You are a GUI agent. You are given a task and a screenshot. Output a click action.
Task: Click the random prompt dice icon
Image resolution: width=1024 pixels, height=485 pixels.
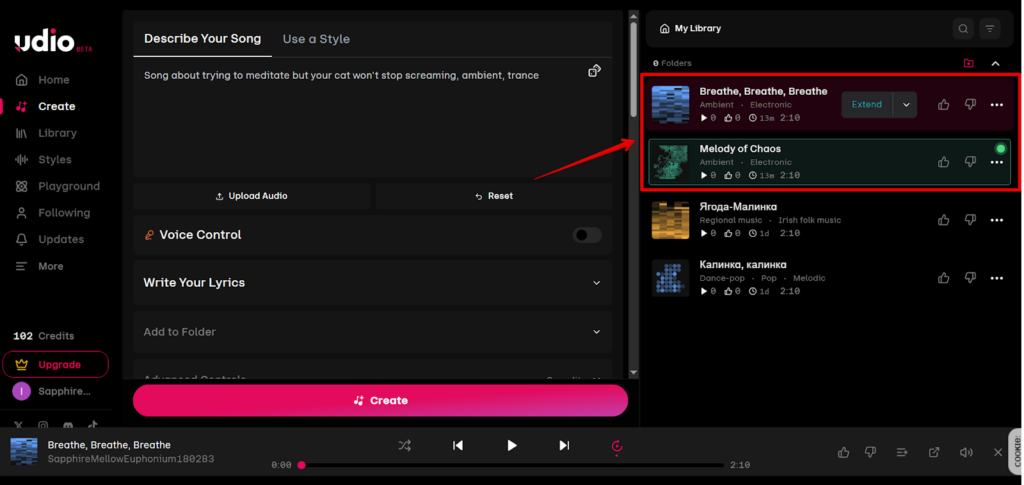point(594,70)
